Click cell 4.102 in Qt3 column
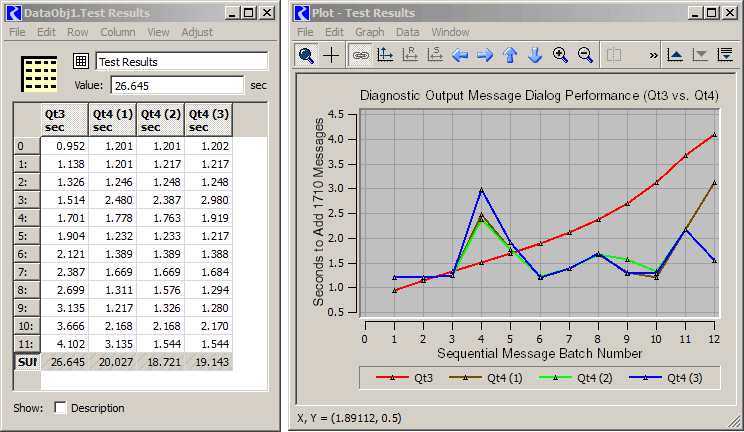The height and width of the screenshot is (432, 744). [x=65, y=344]
